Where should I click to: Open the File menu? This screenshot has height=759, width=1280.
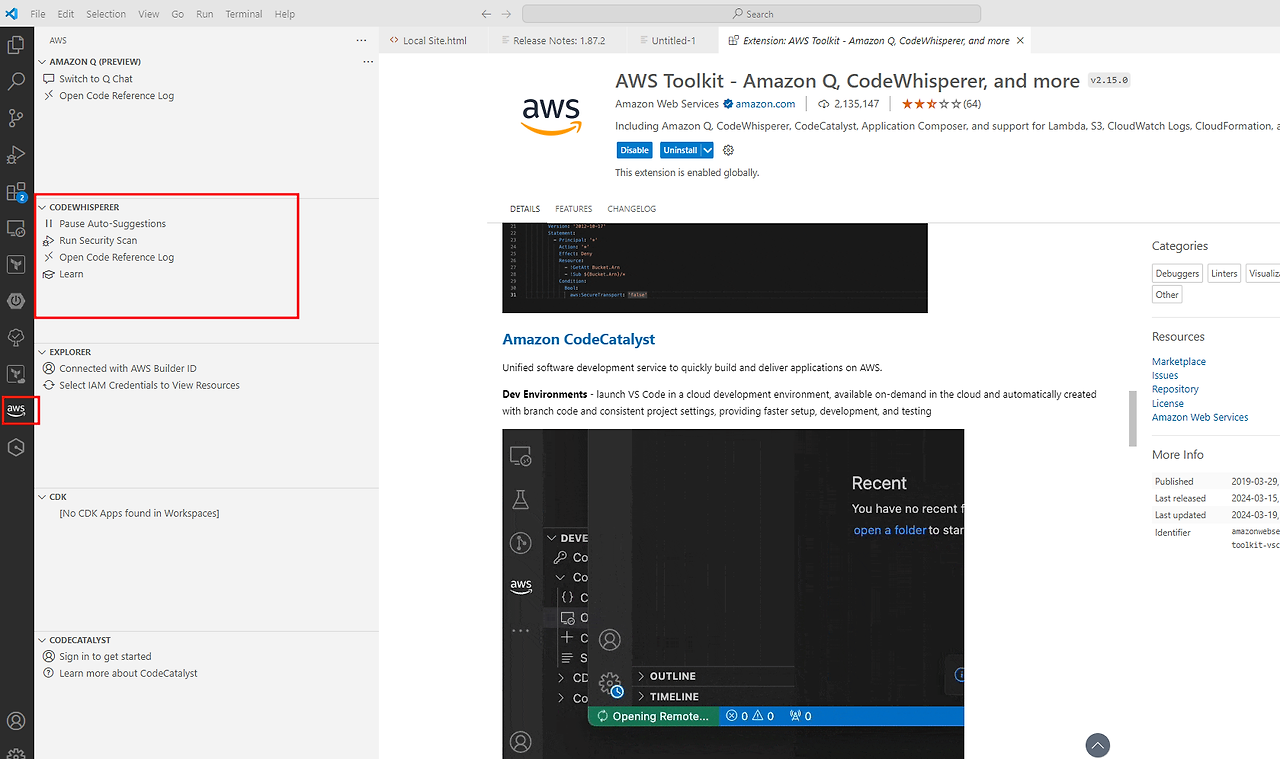coord(38,14)
